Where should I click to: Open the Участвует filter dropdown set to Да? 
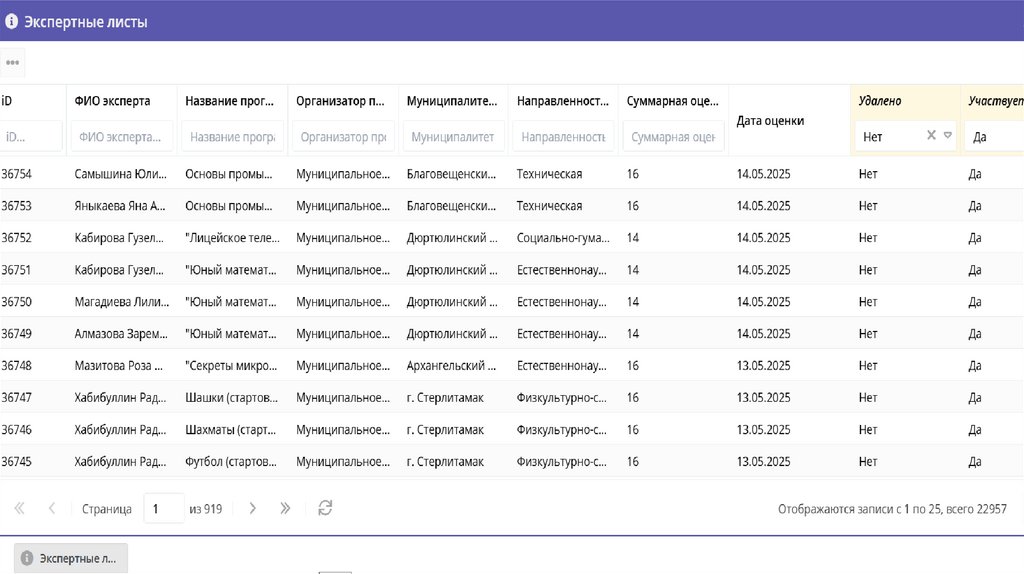(x=992, y=136)
